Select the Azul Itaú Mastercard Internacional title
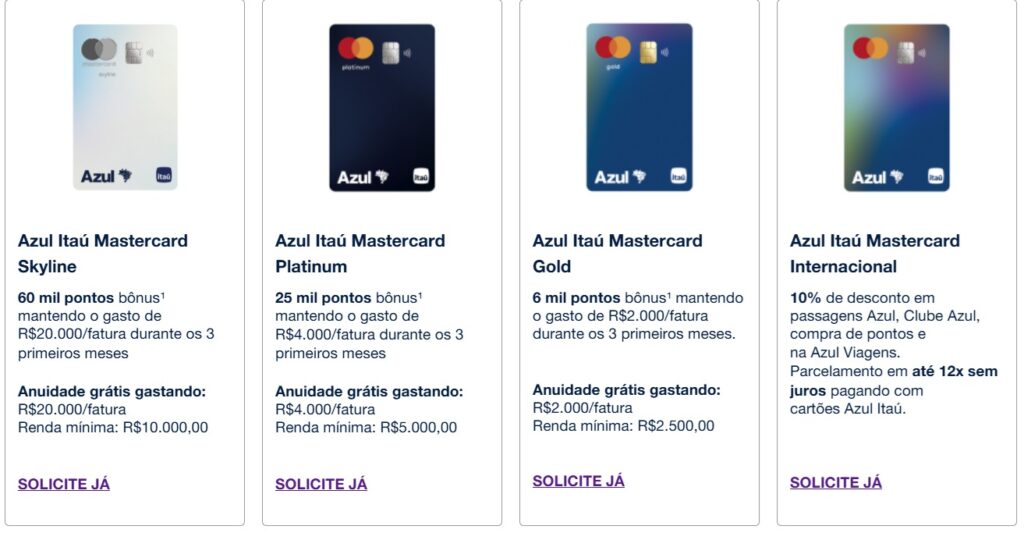Screen dimensions: 1024x533 coord(875,253)
